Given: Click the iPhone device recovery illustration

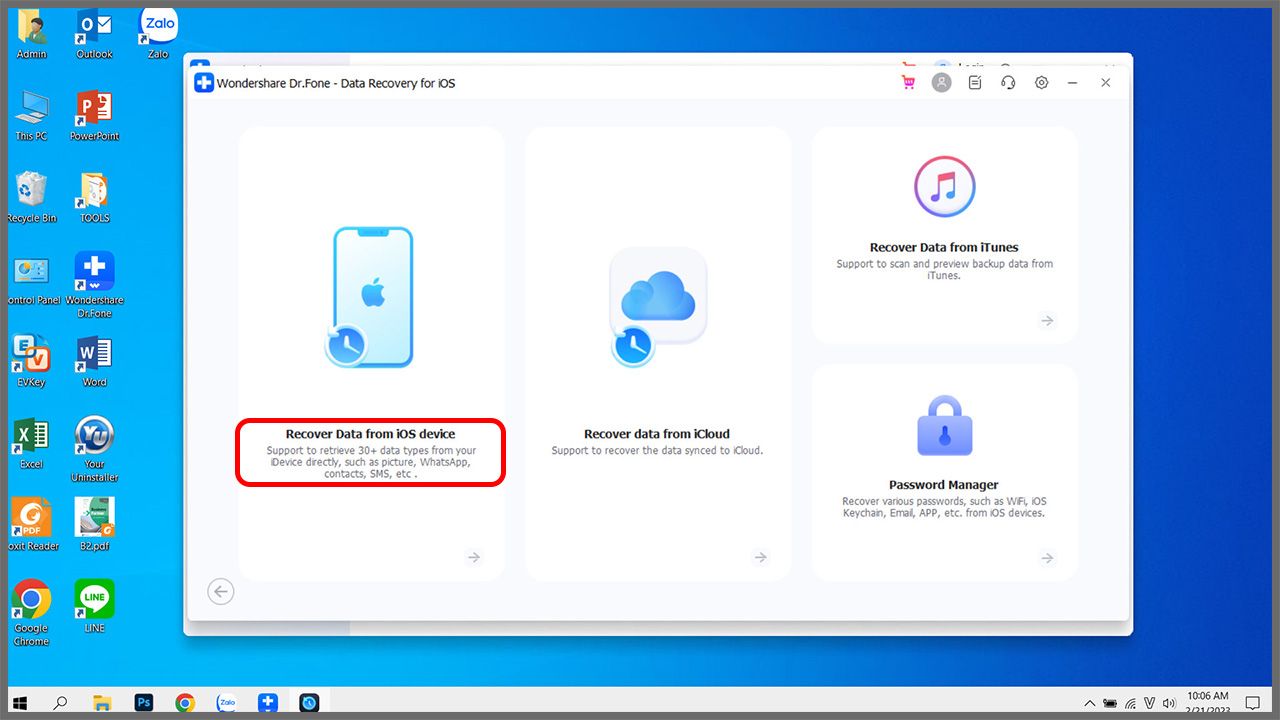Looking at the screenshot, I should [x=371, y=297].
